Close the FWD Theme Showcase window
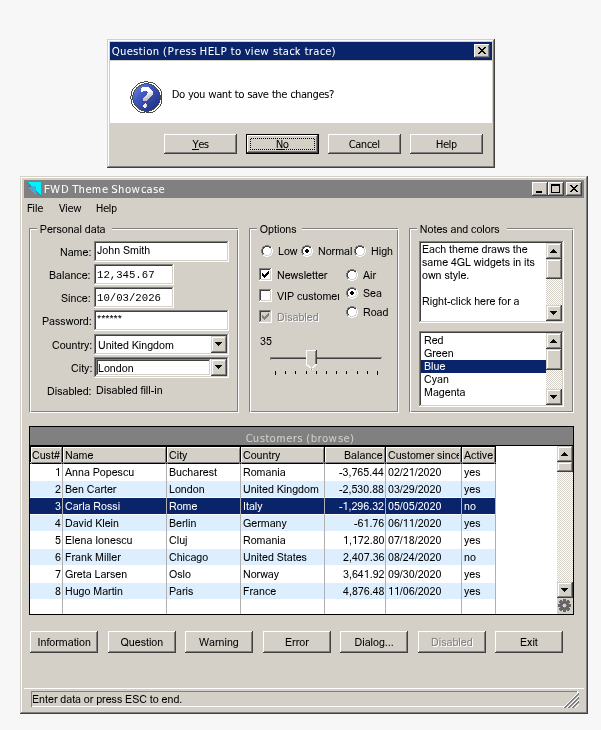The height and width of the screenshot is (730, 601). 574,189
